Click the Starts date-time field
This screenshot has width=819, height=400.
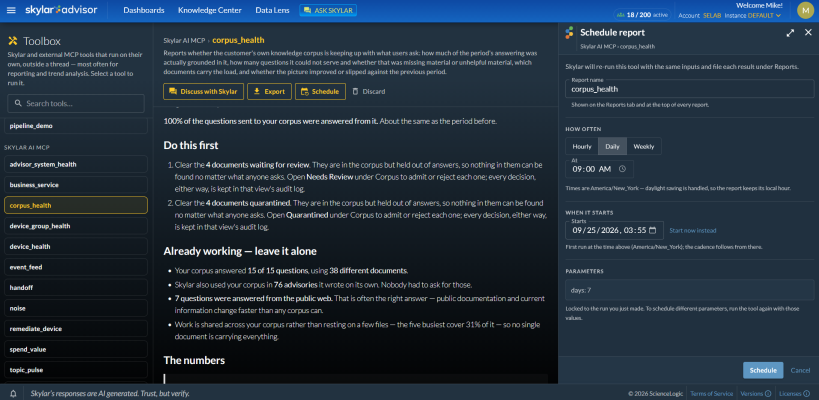click(614, 230)
